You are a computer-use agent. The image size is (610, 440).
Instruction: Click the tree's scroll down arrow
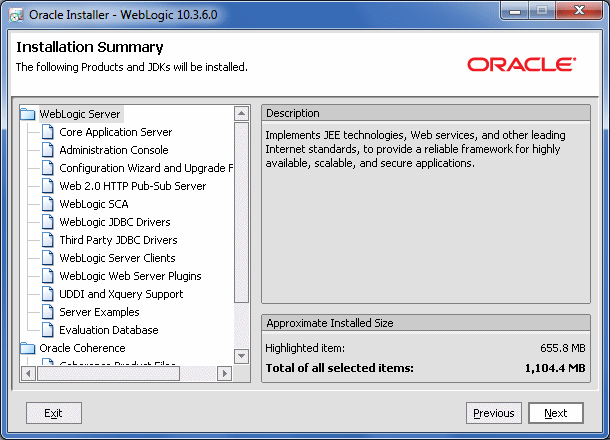242,356
